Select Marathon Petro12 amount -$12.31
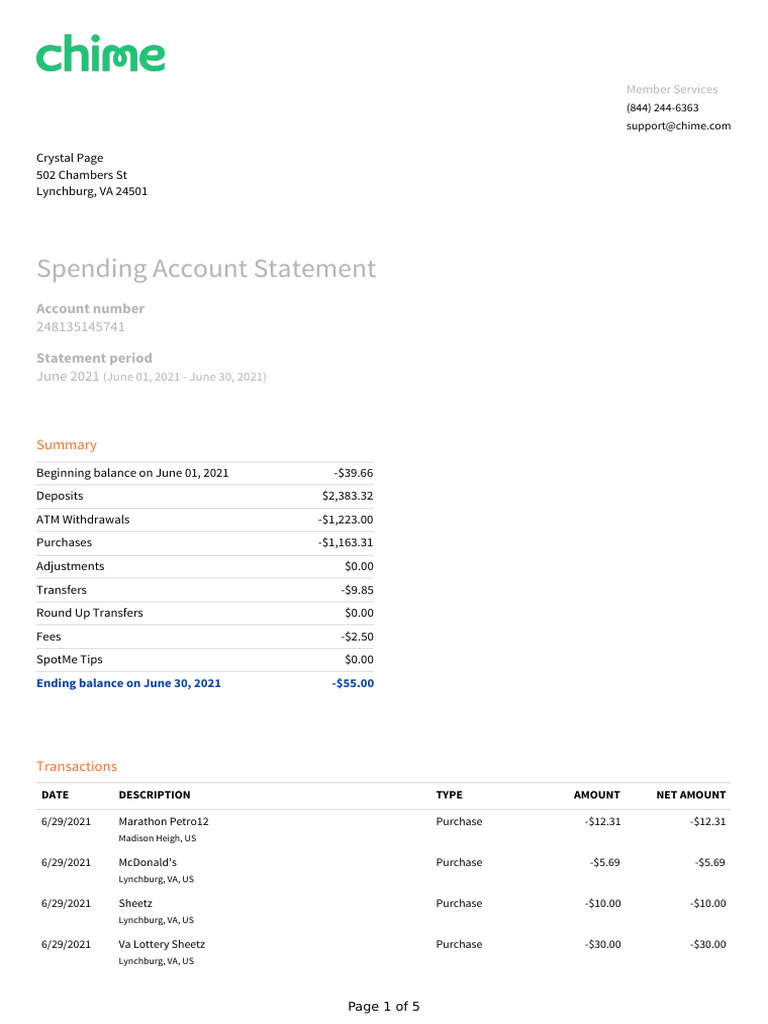This screenshot has width=768, height=1024. pyautogui.click(x=603, y=822)
